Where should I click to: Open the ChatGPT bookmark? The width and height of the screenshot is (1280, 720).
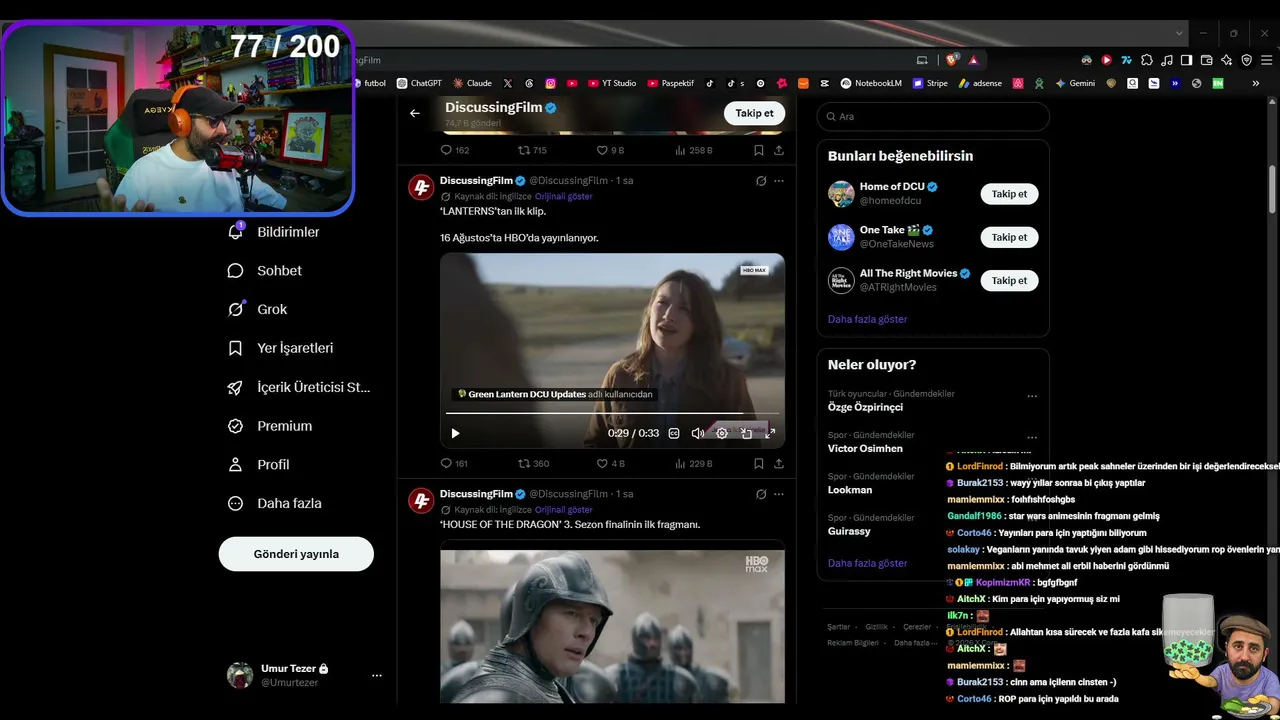pos(419,83)
